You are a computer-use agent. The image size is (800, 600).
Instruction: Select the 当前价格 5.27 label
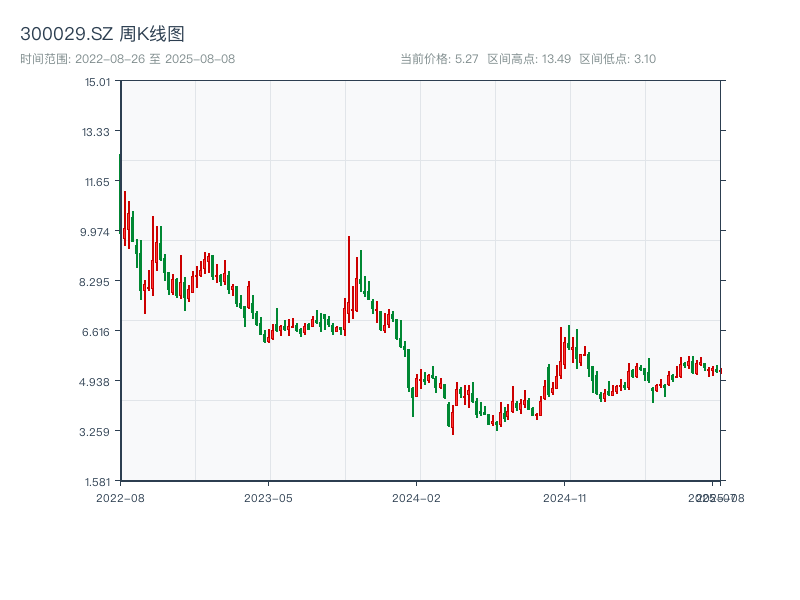coord(439,59)
